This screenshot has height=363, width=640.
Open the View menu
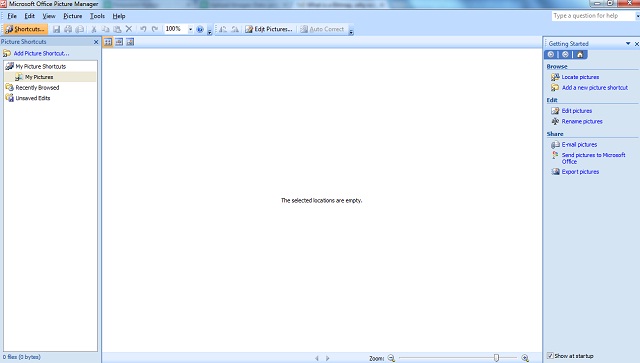tap(49, 16)
